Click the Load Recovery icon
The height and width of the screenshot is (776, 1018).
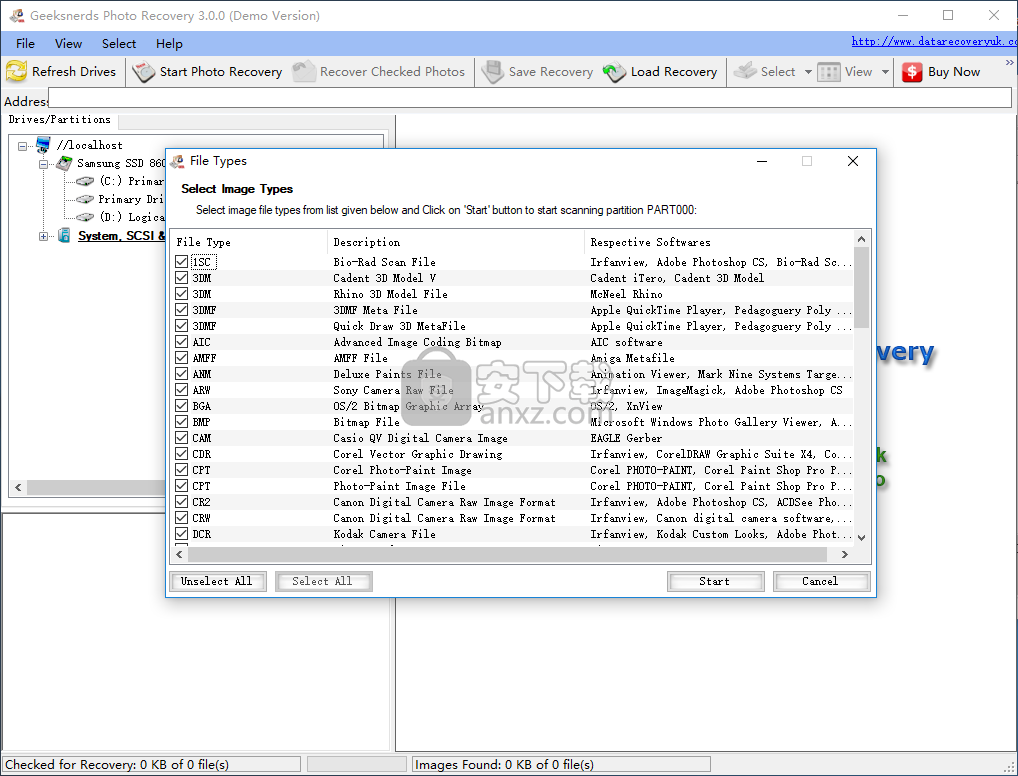pos(614,71)
